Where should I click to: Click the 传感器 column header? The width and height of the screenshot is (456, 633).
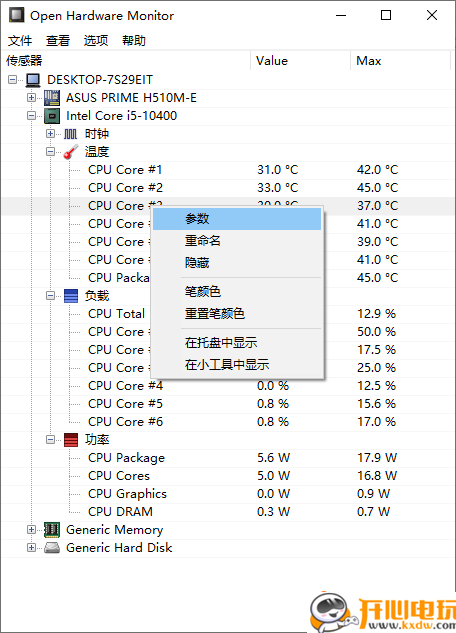[x=126, y=61]
